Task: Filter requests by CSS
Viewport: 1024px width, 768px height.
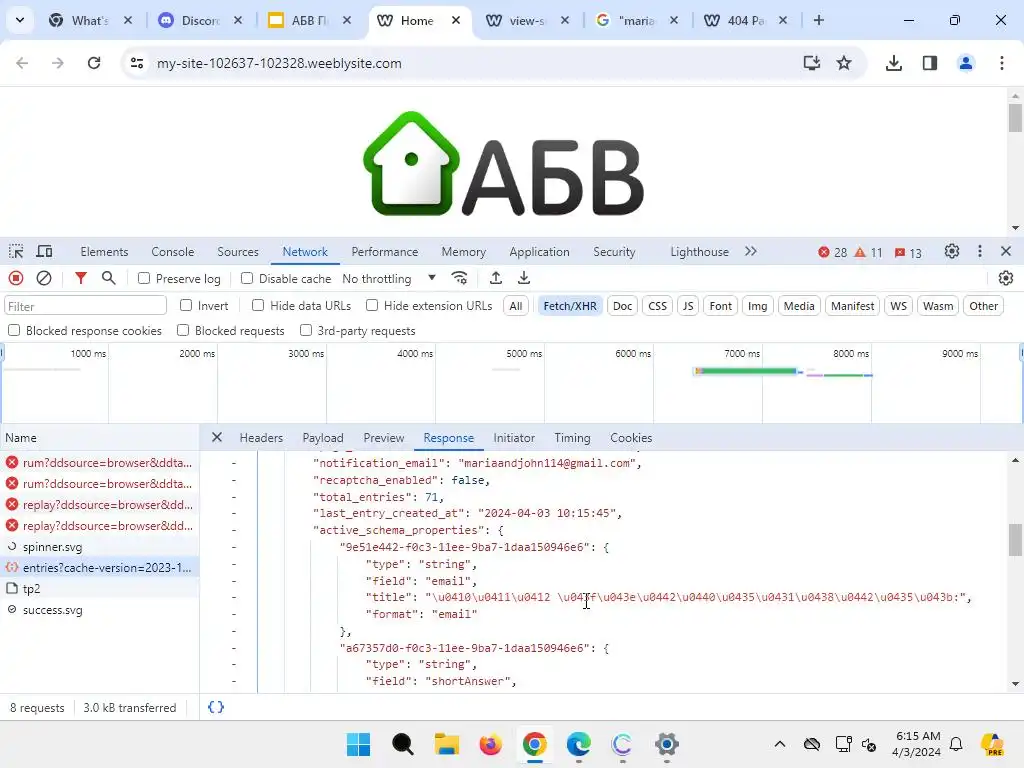Action: pyautogui.click(x=657, y=306)
